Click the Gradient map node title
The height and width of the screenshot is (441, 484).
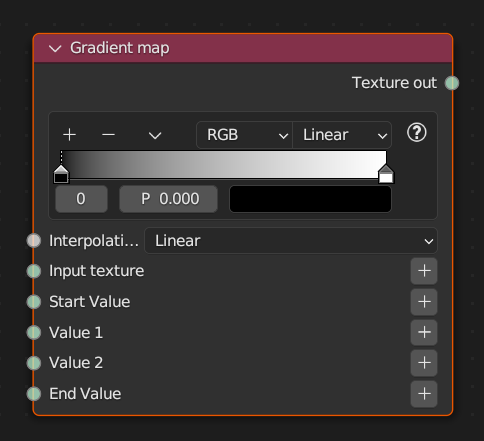point(120,48)
